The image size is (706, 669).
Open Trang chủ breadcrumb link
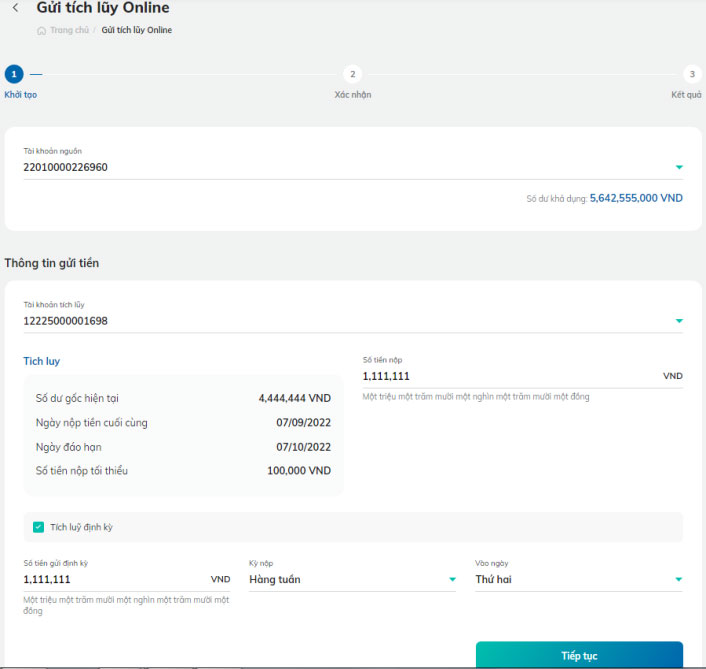coord(69,30)
